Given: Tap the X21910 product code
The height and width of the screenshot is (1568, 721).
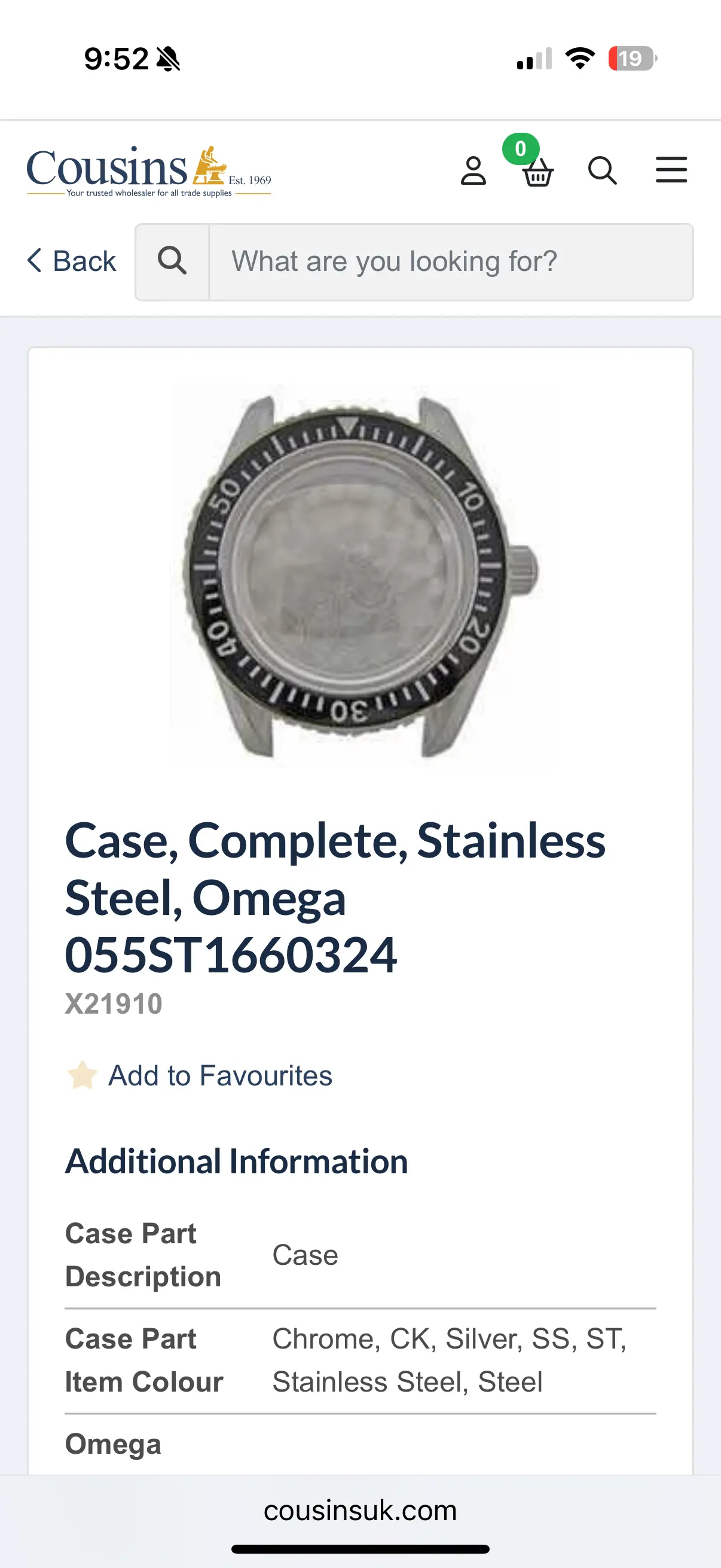Looking at the screenshot, I should pos(114,1004).
